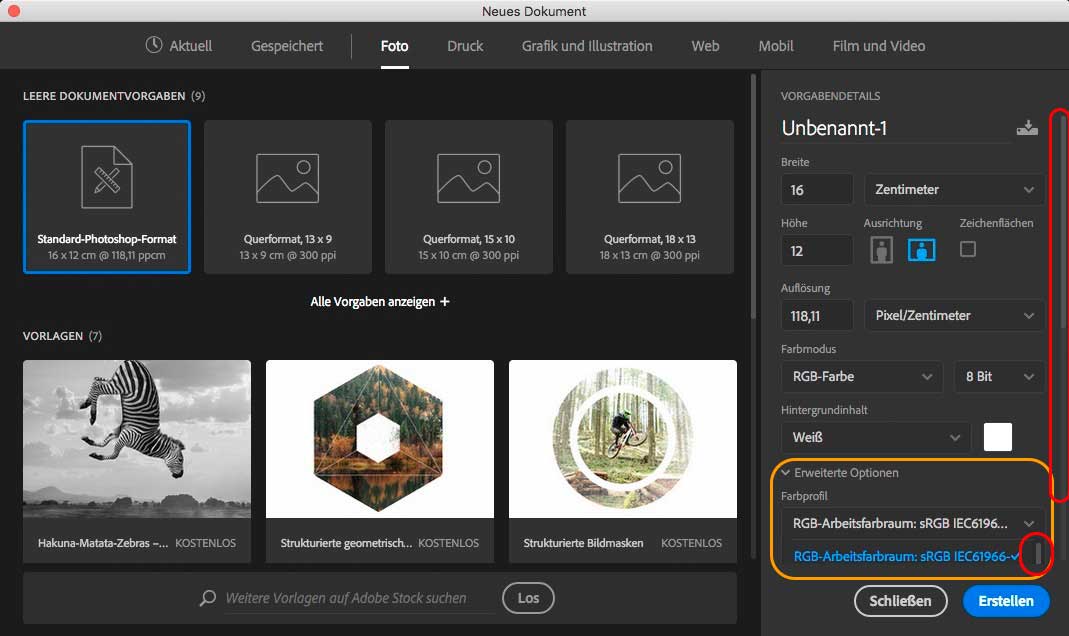This screenshot has width=1069, height=636.
Task: Open the Zentimeter width unit dropdown
Action: click(954, 189)
